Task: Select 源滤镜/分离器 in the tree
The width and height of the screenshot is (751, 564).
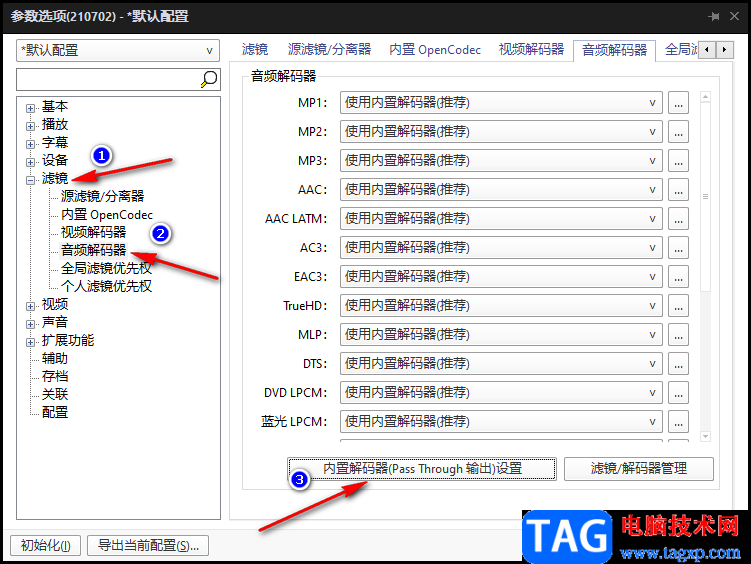Action: click(102, 196)
